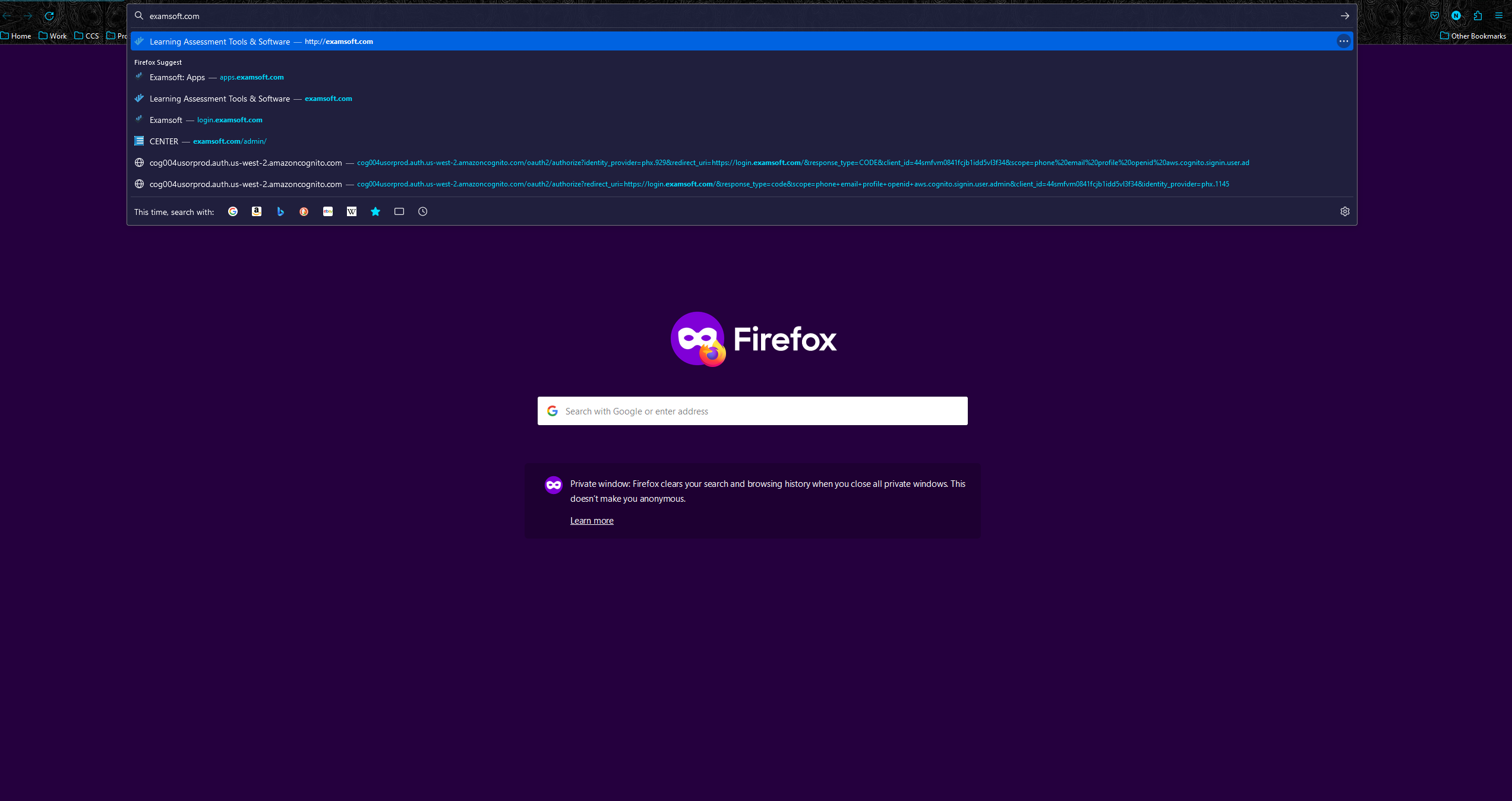Screen dimensions: 1512x801
Task: Open the CCS bookmarks folder
Action: coord(87,36)
